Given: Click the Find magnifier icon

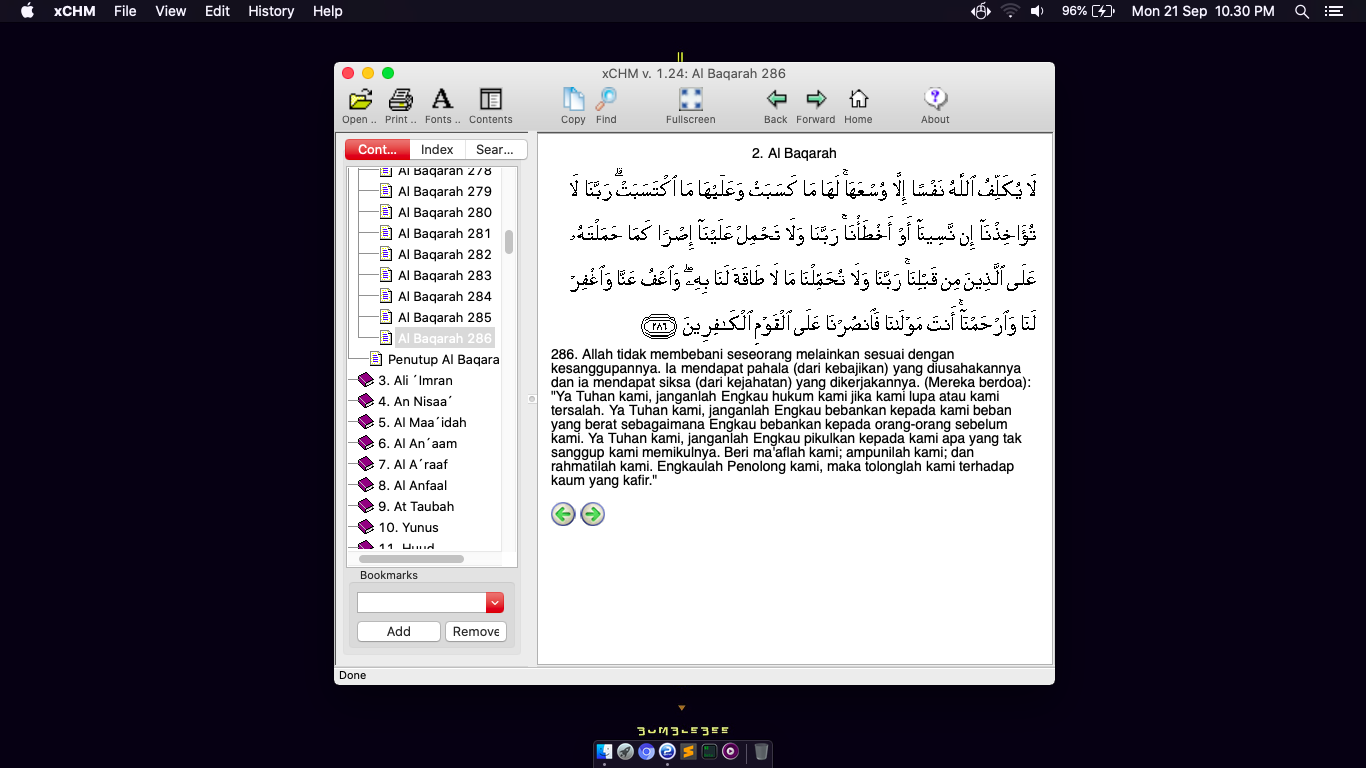Looking at the screenshot, I should point(606,99).
